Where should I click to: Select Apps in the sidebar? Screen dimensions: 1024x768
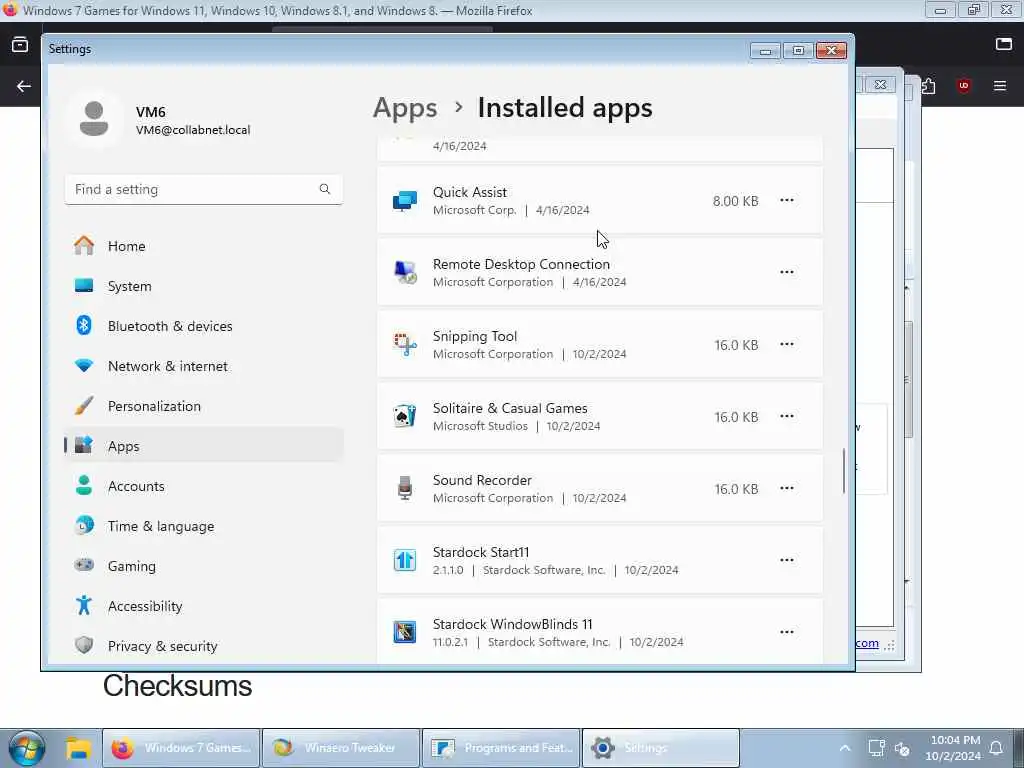[x=203, y=446]
